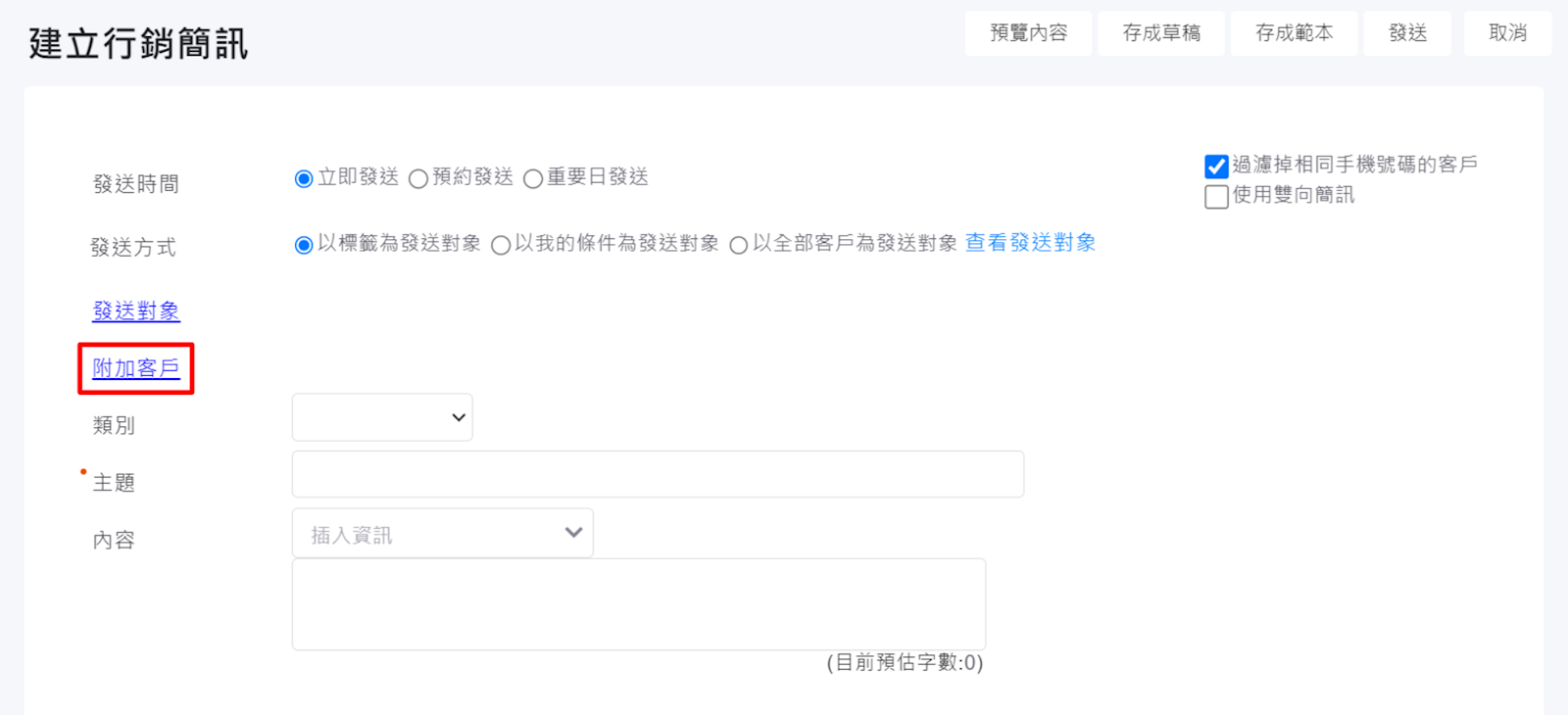Image resolution: width=1568 pixels, height=715 pixels.
Task: Click the 主題 subject input field
Action: coord(658,474)
